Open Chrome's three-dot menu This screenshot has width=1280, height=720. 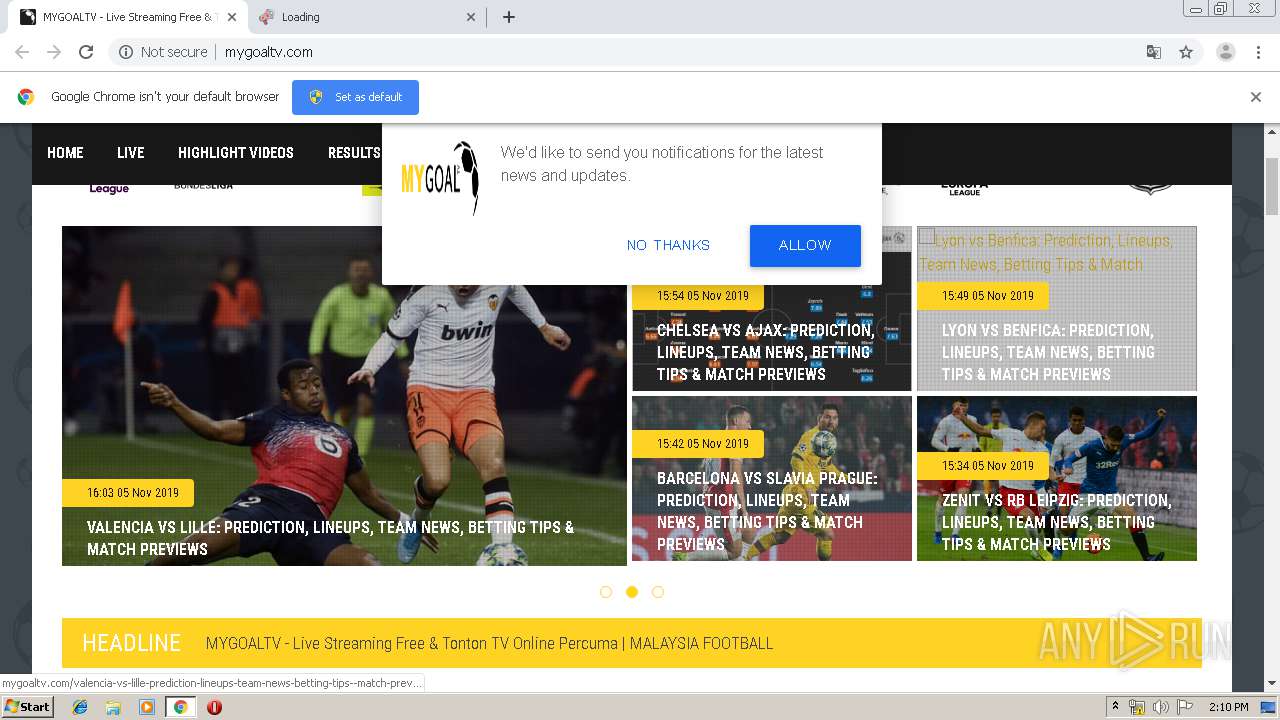1258,52
